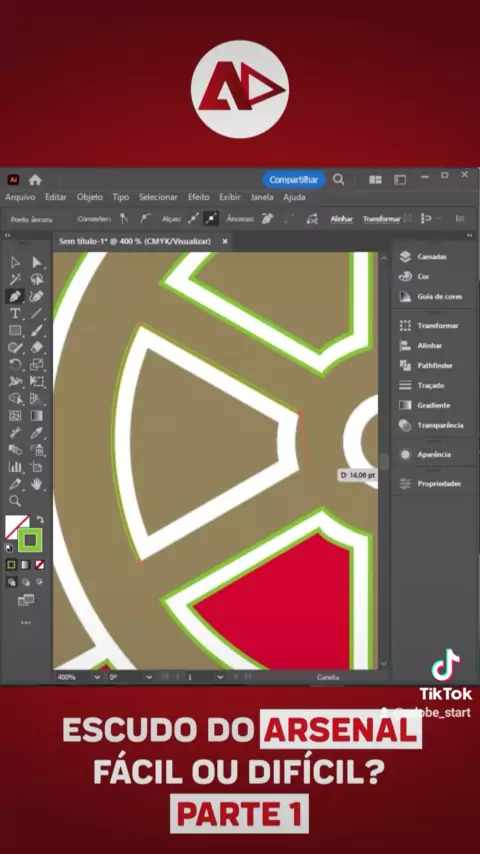Select the Hand tool
The height and width of the screenshot is (854, 480).
point(37,483)
